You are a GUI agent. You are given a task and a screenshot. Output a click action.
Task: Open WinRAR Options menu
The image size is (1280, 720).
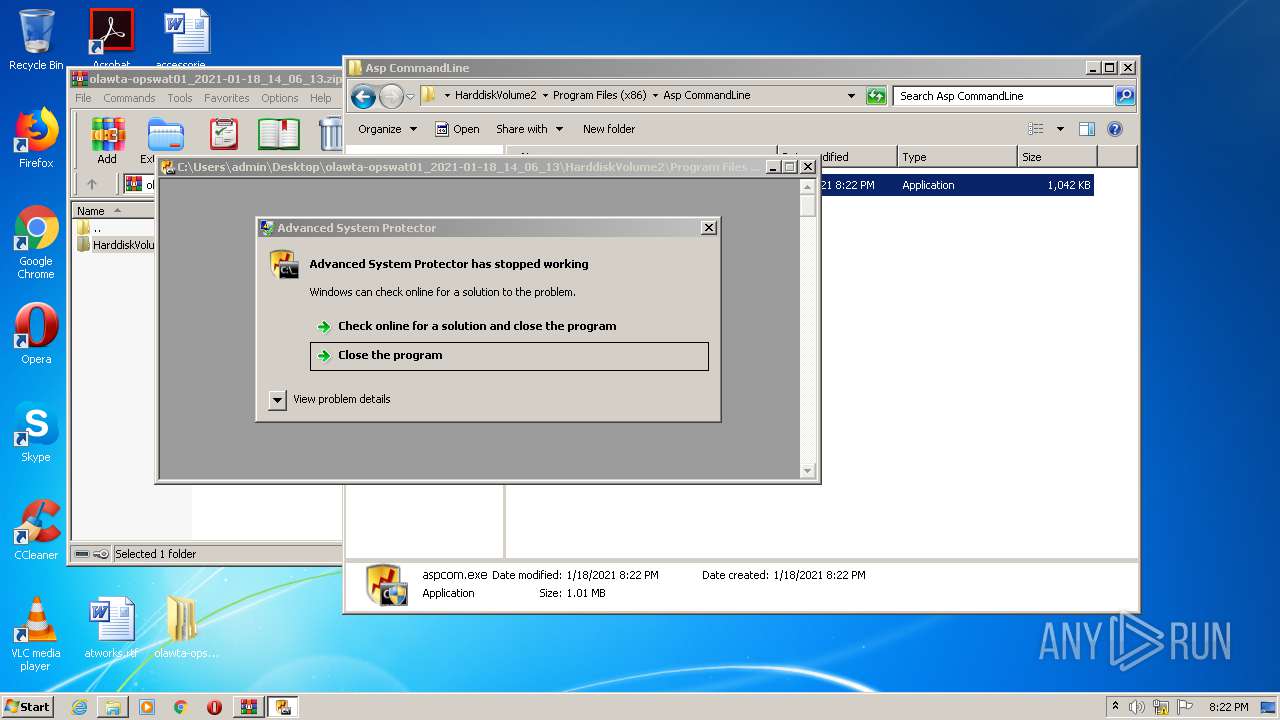(280, 98)
